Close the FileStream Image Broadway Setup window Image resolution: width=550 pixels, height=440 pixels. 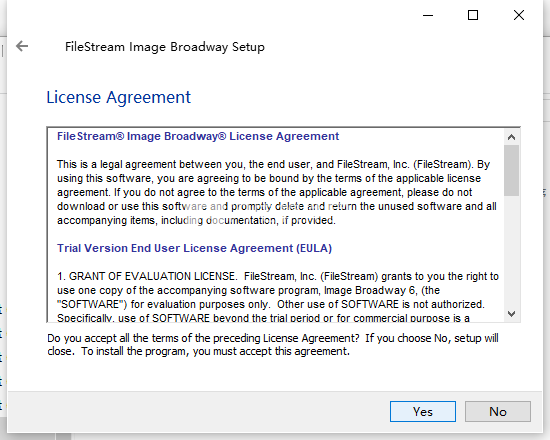[x=519, y=15]
